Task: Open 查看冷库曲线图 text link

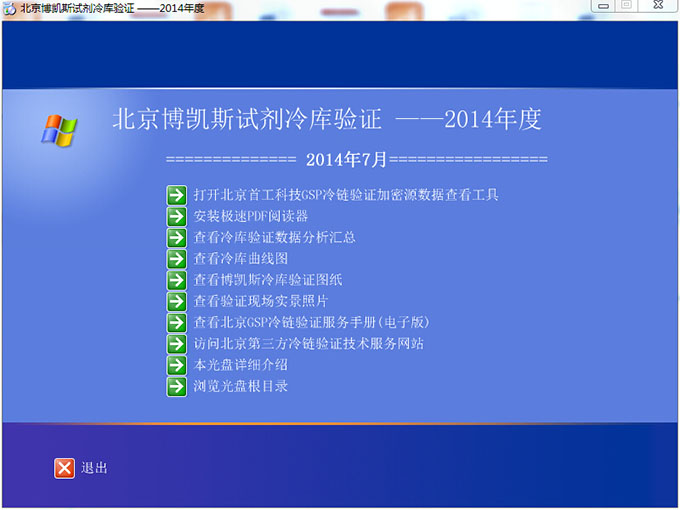Action: (240, 258)
